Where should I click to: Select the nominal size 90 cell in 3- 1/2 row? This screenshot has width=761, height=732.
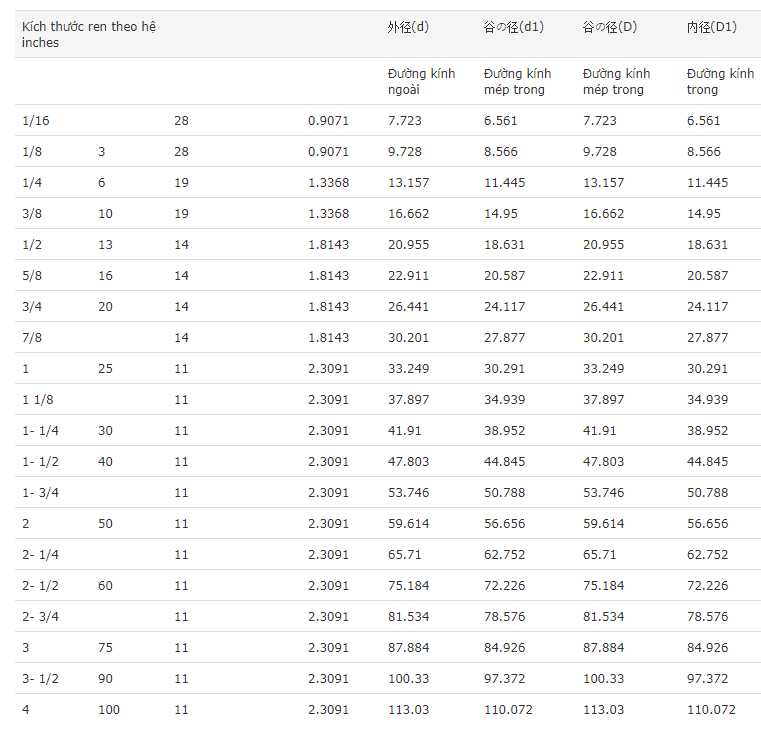click(105, 679)
